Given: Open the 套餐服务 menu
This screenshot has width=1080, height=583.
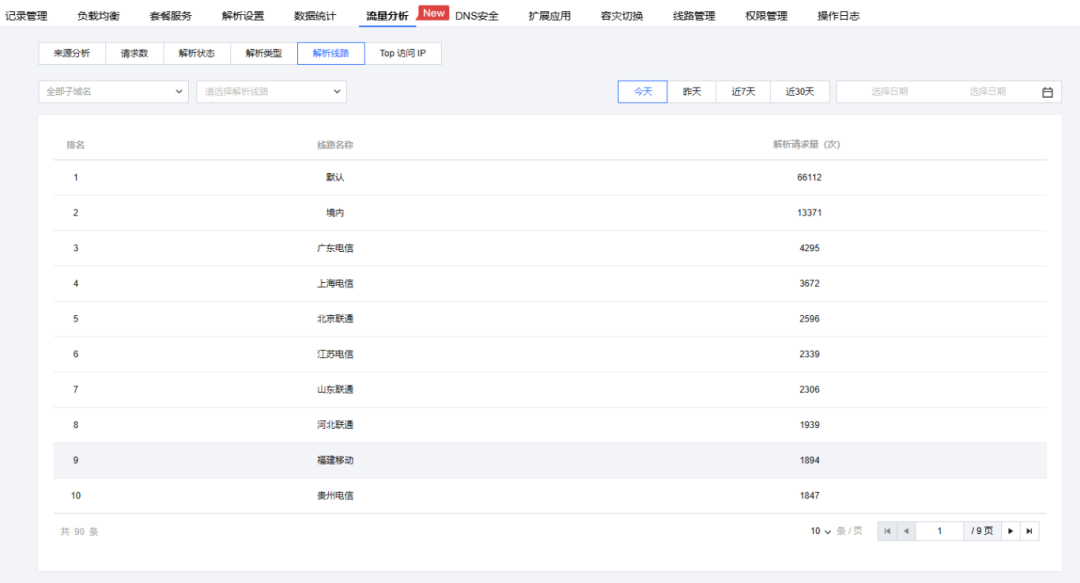Looking at the screenshot, I should [171, 16].
